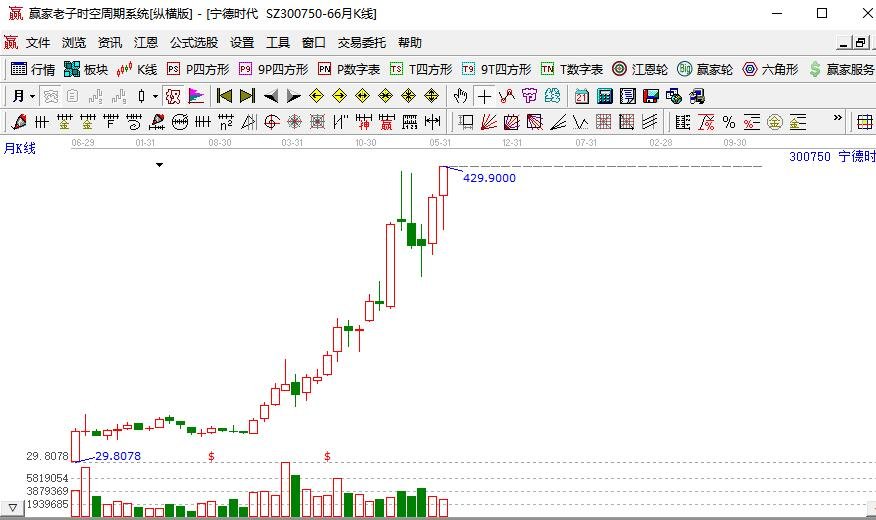
Task: Click the percent sign drawing tool
Action: (729, 122)
